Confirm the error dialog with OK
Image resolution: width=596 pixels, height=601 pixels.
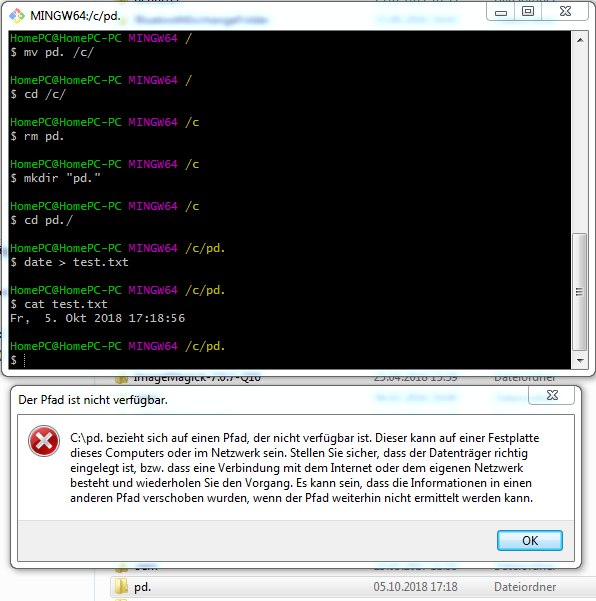(530, 540)
